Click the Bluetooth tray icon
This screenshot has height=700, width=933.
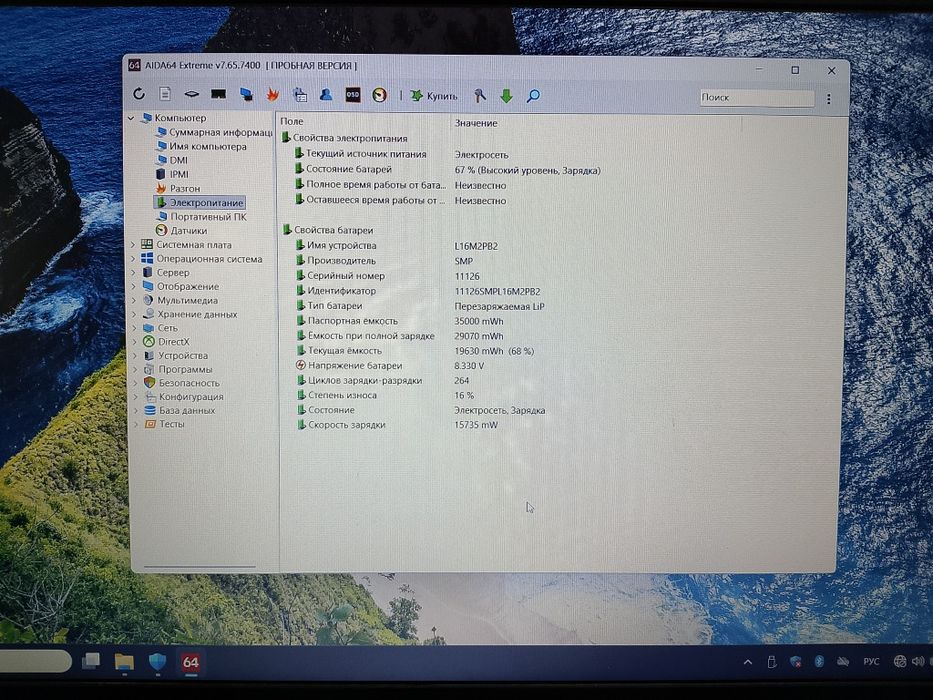coord(819,661)
